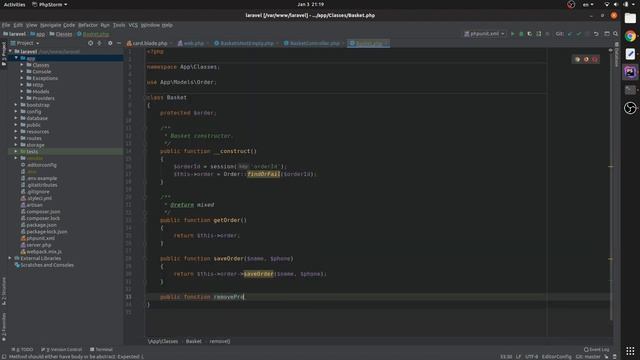Viewport: 640px width, 360px height.
Task: Toggle the Structure tool window side tab
Action: tap(4, 291)
